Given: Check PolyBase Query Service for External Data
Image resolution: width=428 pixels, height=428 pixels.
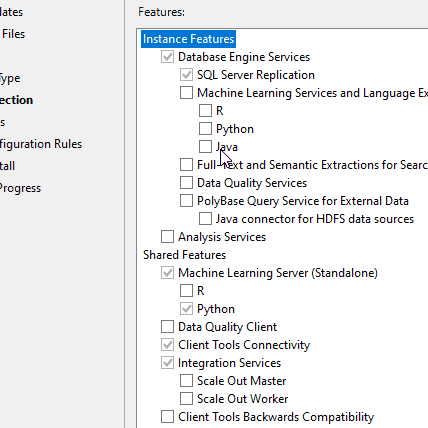Looking at the screenshot, I should point(186,201).
